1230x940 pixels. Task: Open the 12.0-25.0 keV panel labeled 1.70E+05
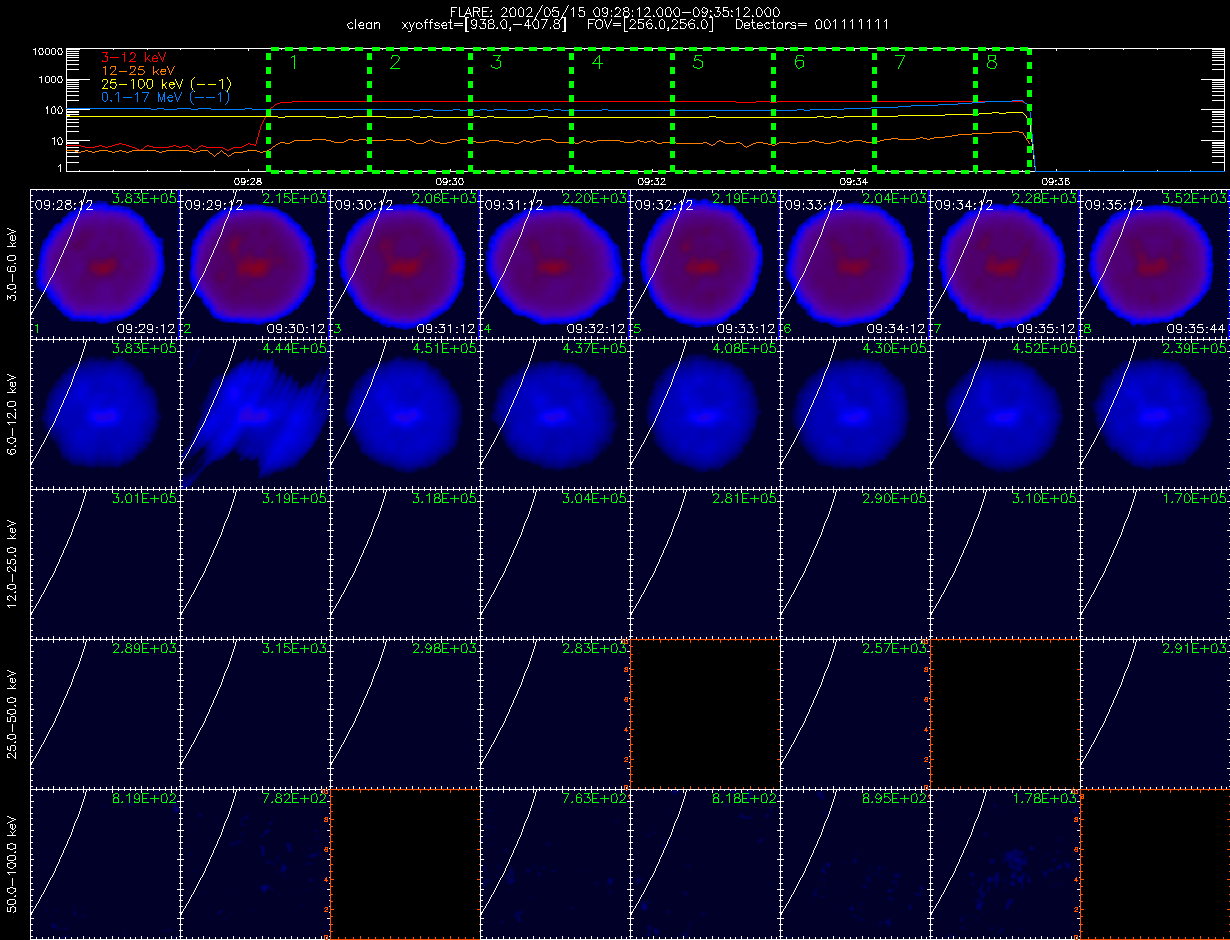coord(1155,563)
